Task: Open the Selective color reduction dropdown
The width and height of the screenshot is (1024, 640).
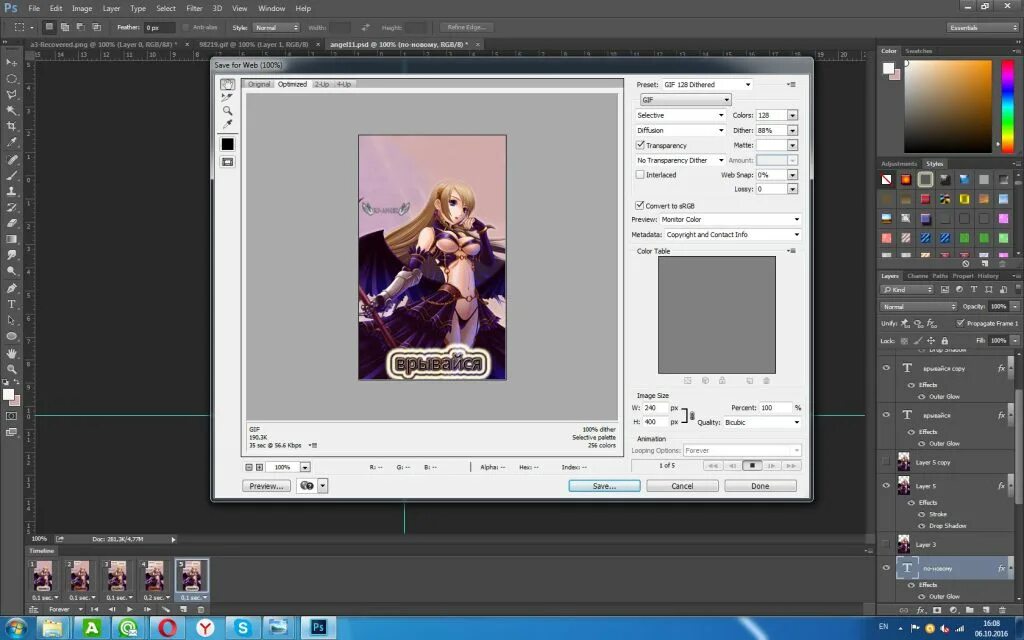Action: [x=680, y=115]
